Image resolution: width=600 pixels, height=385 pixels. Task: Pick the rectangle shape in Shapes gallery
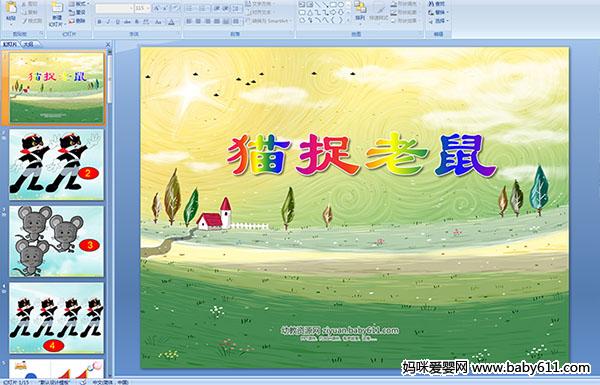(333, 5)
